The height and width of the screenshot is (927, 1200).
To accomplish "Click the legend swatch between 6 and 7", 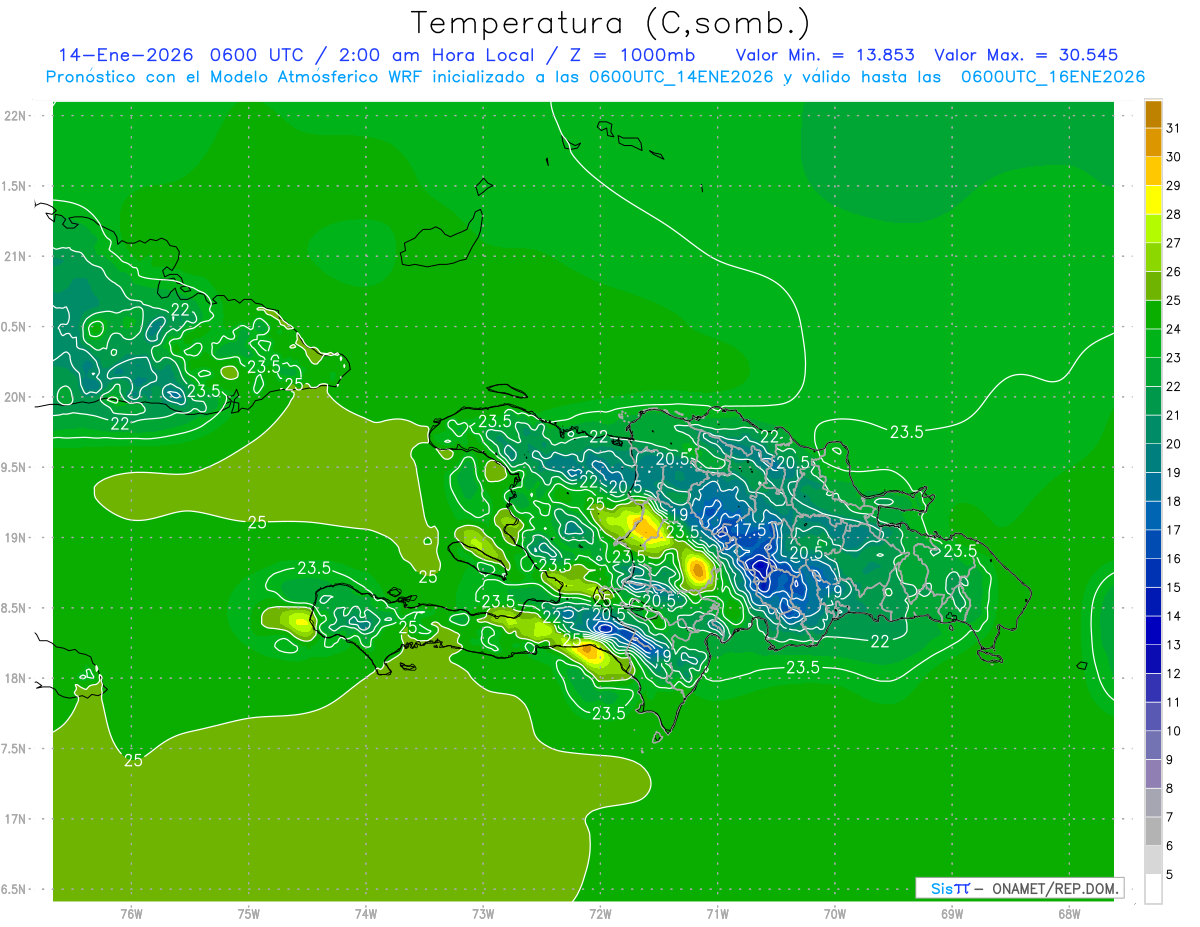I will click(x=1153, y=832).
